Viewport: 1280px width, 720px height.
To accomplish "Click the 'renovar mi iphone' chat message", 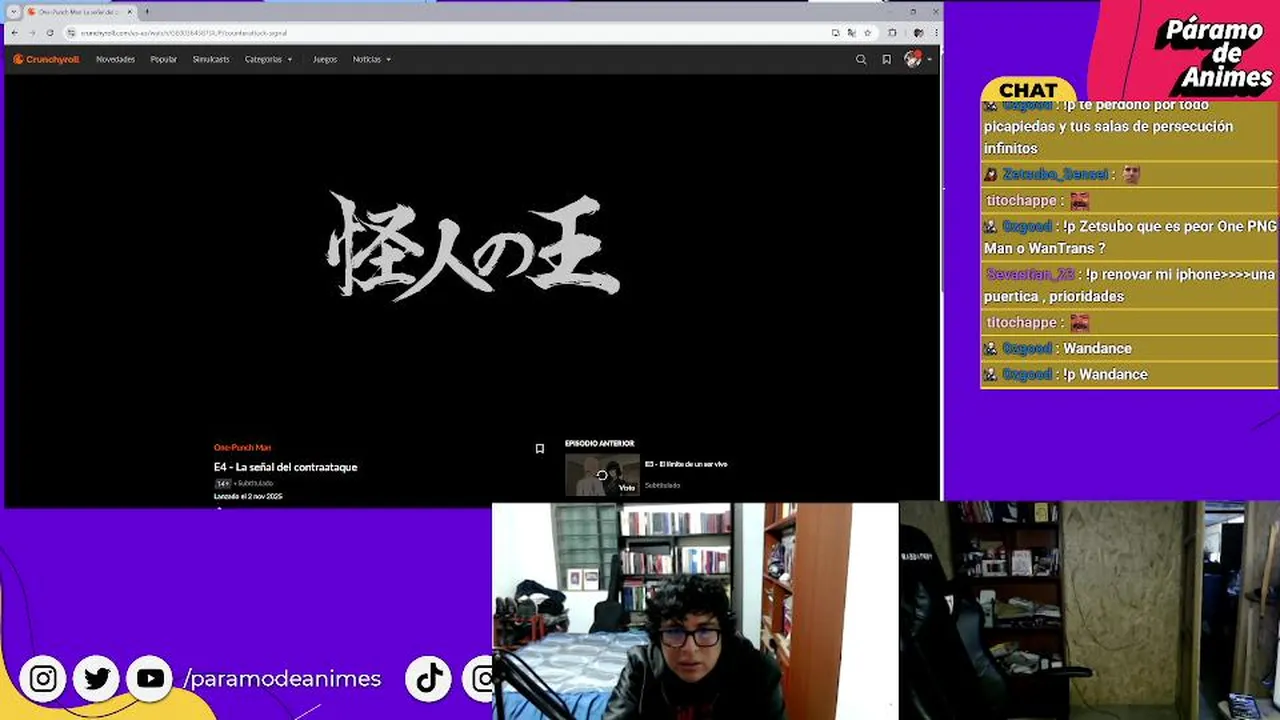I will tap(1130, 285).
